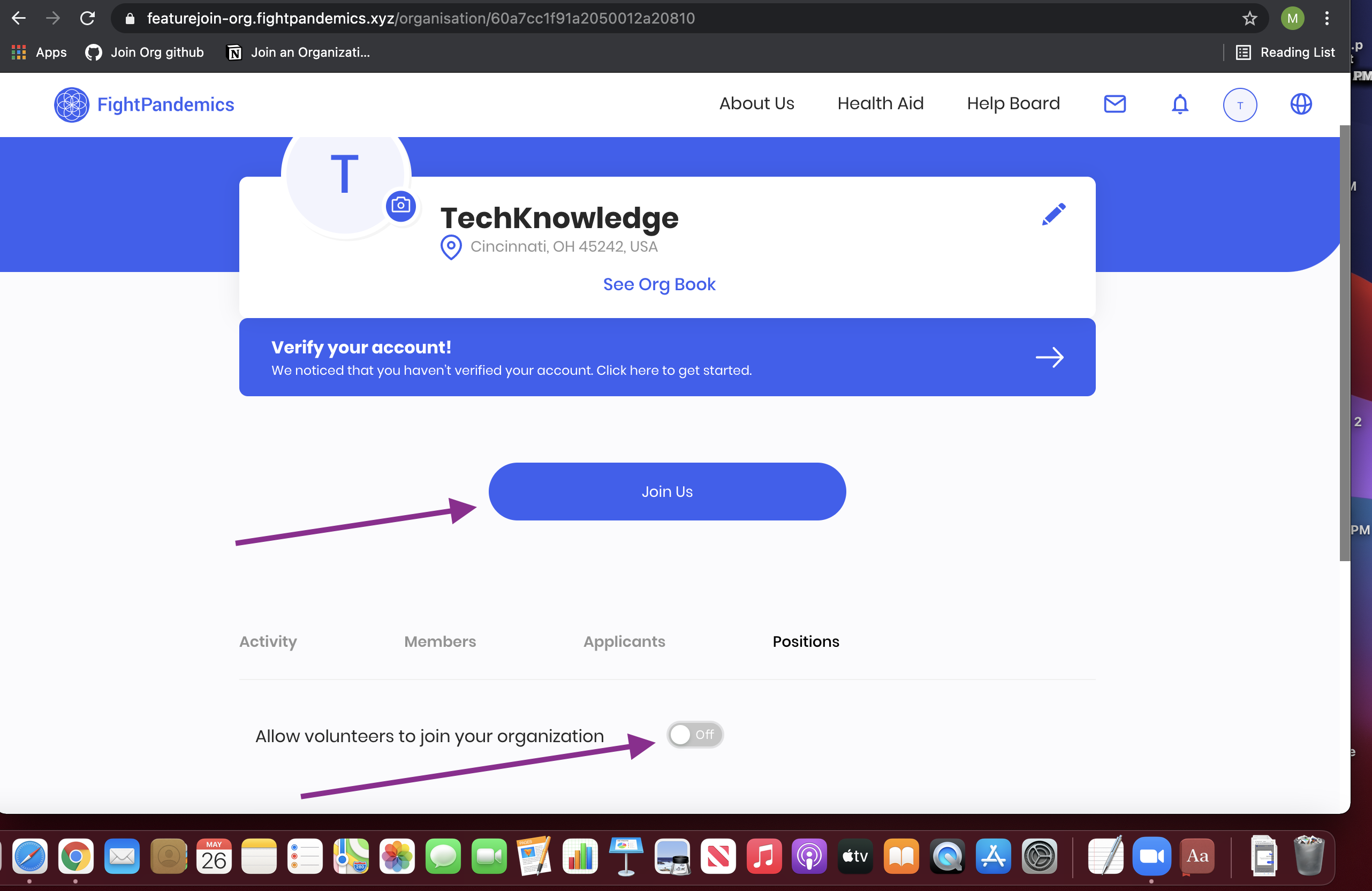This screenshot has height=891, width=1372.
Task: Go back in browser history
Action: [x=18, y=18]
